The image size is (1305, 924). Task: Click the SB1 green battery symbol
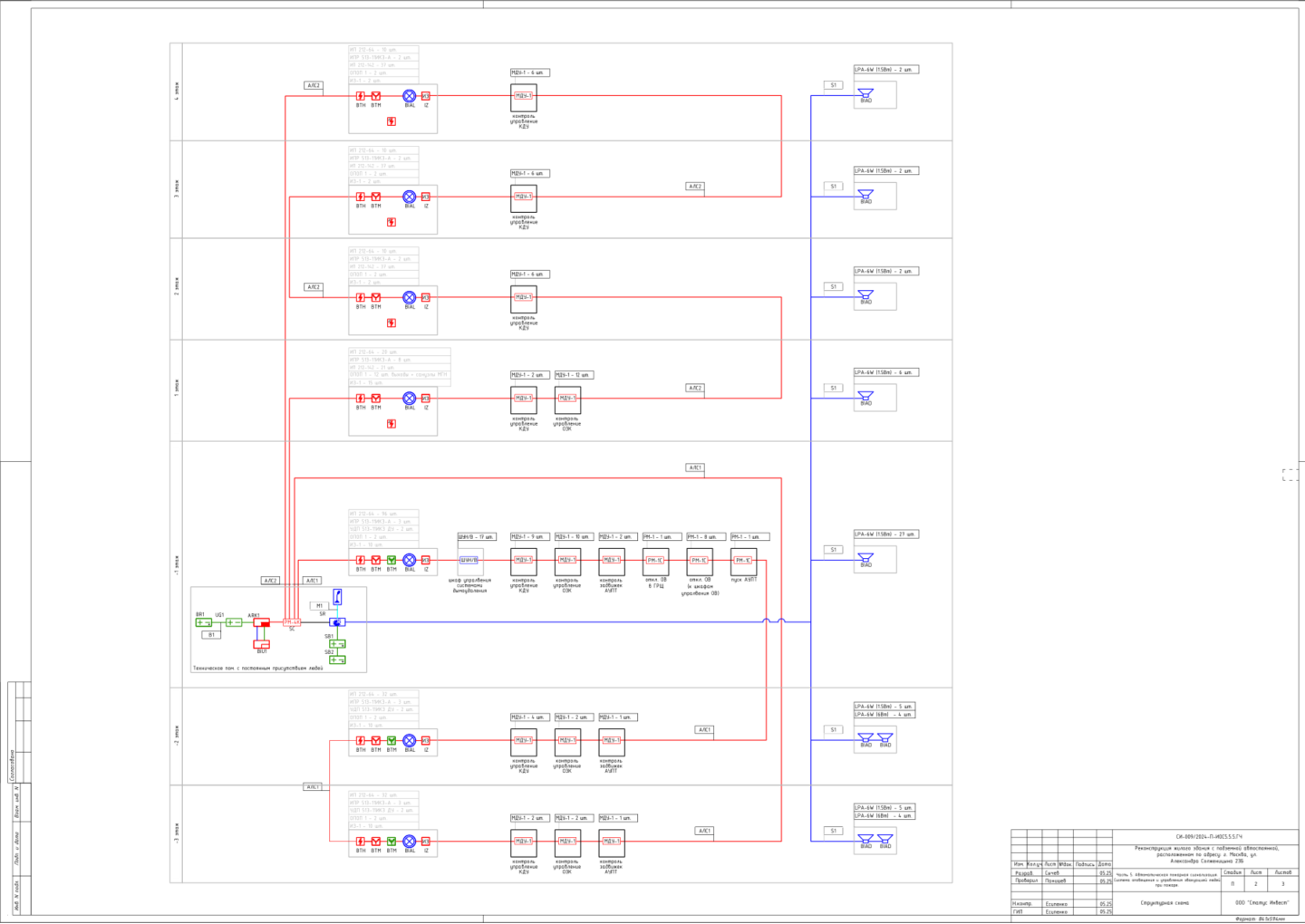pyautogui.click(x=337, y=644)
